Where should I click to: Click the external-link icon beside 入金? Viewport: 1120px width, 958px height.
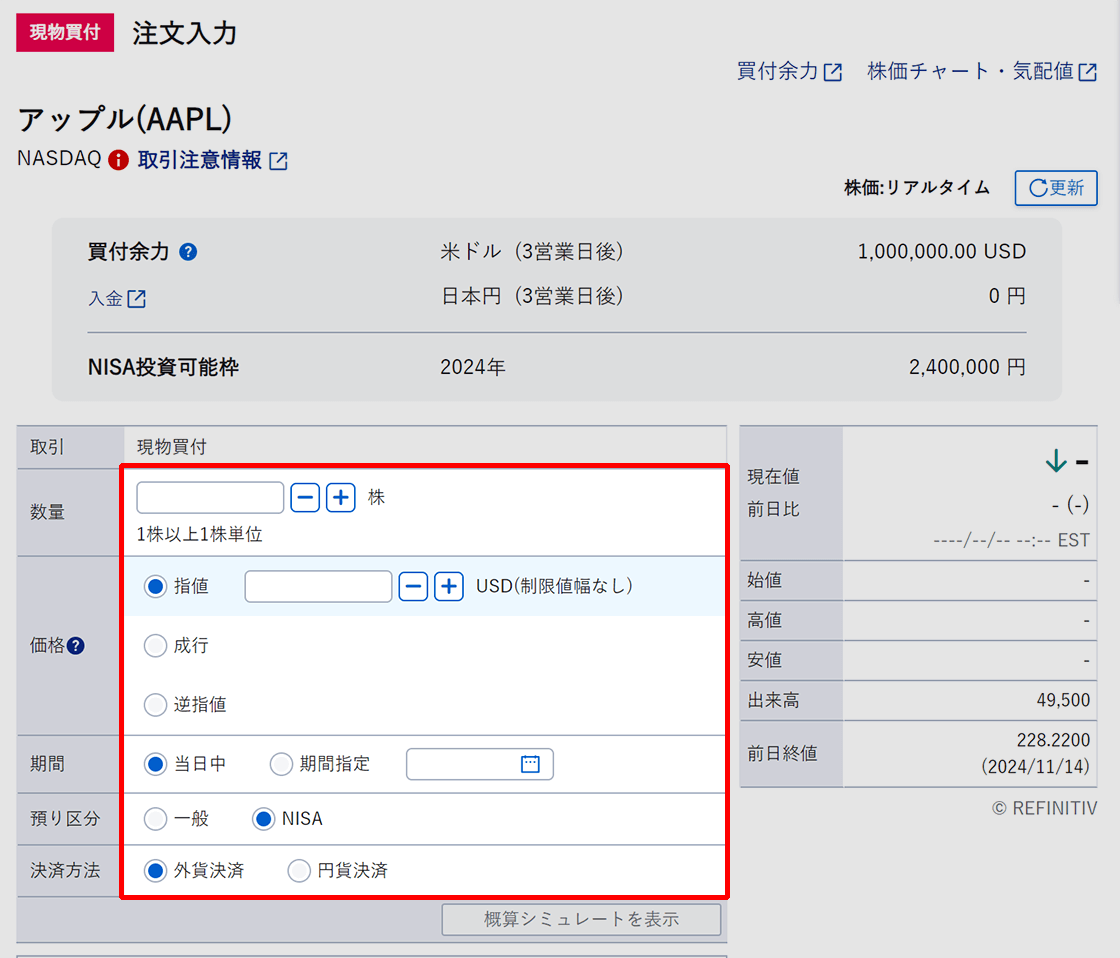point(136,299)
